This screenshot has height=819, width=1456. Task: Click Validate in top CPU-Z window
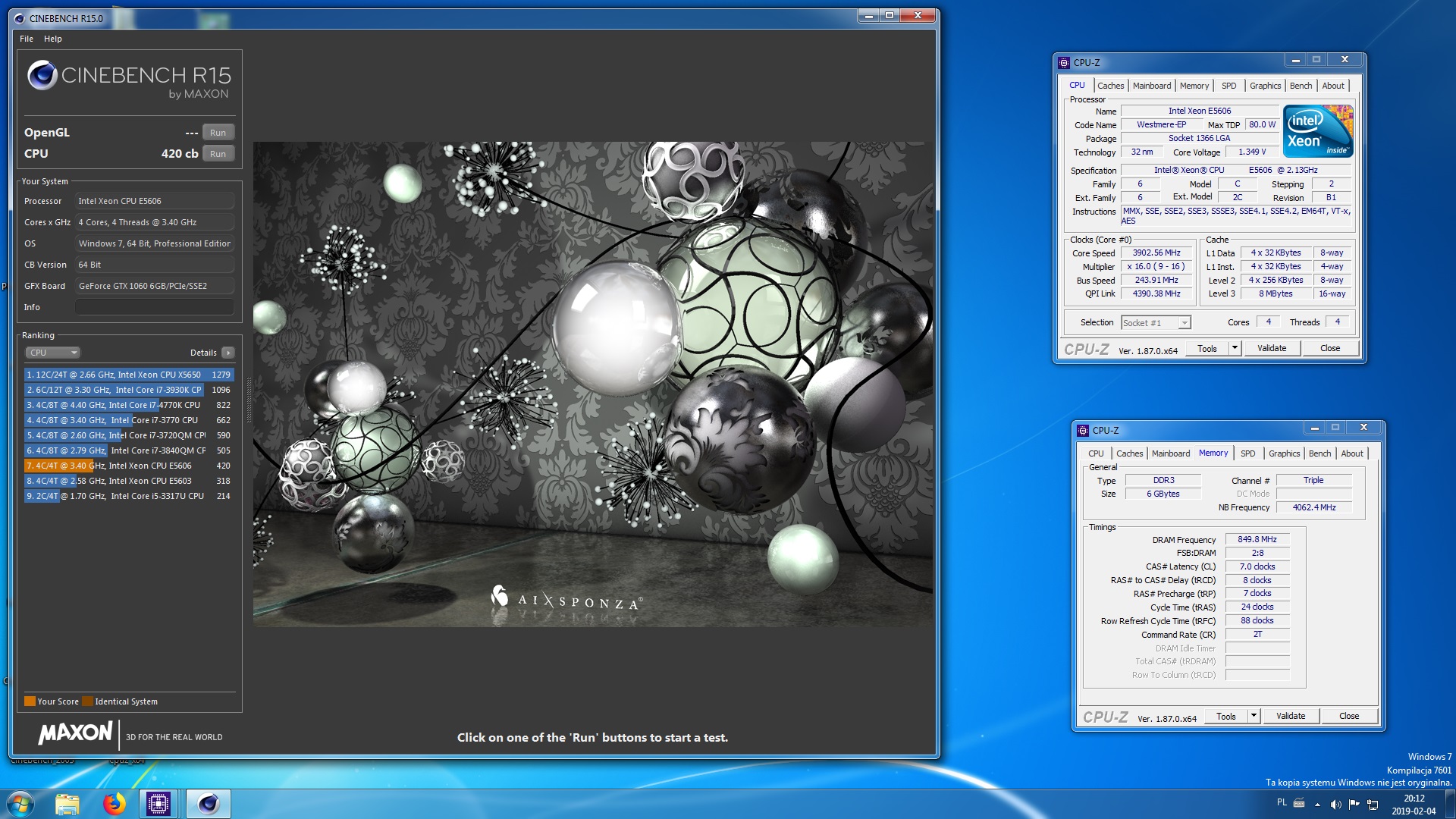coord(1272,349)
